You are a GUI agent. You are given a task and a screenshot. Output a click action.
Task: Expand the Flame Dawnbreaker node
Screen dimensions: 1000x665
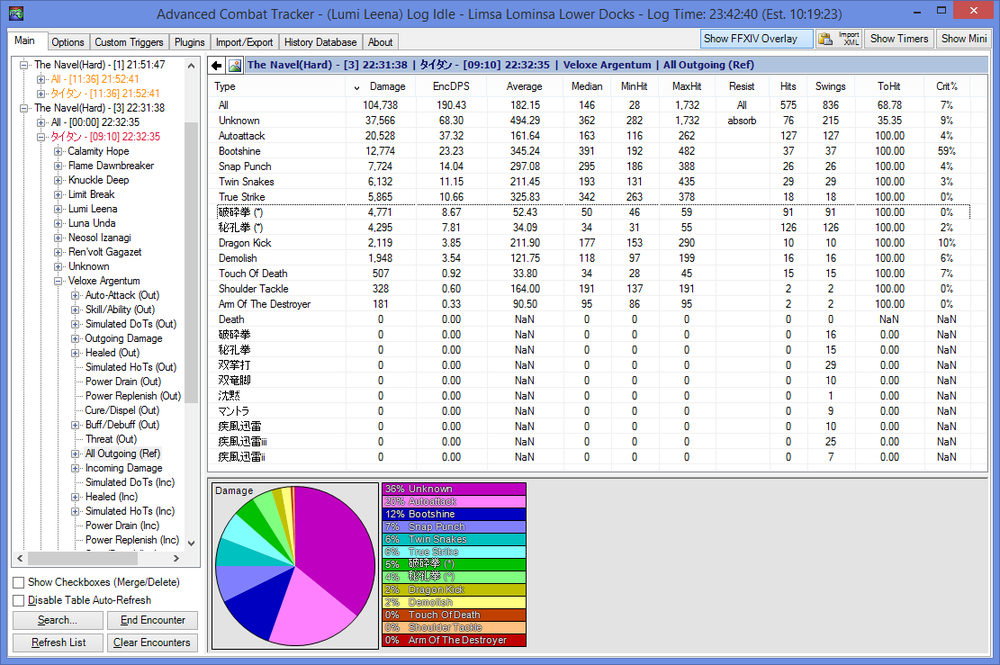[58, 166]
